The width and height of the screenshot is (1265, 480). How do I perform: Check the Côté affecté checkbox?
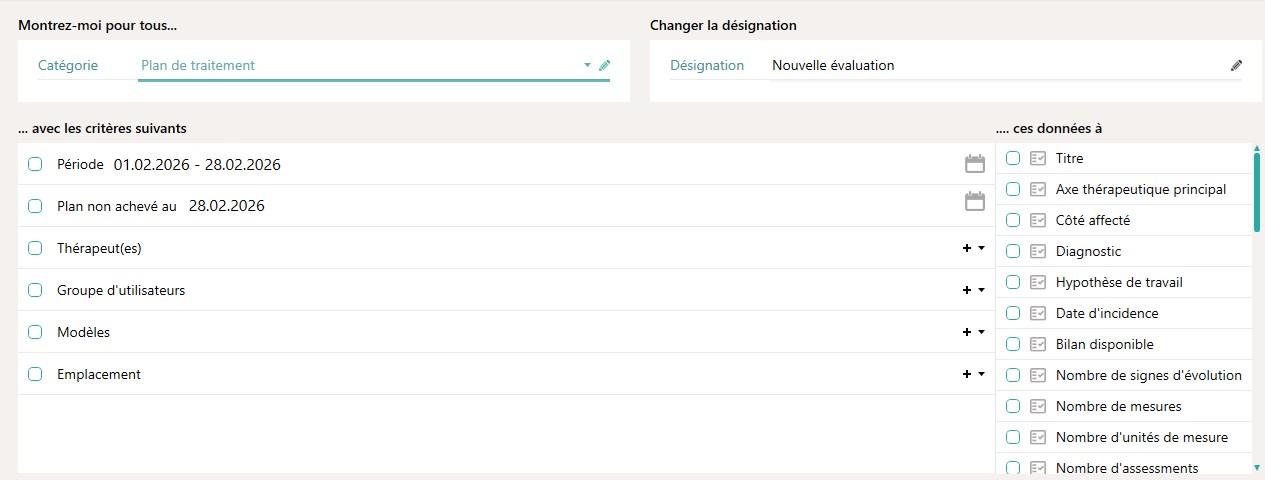pyautogui.click(x=1013, y=220)
